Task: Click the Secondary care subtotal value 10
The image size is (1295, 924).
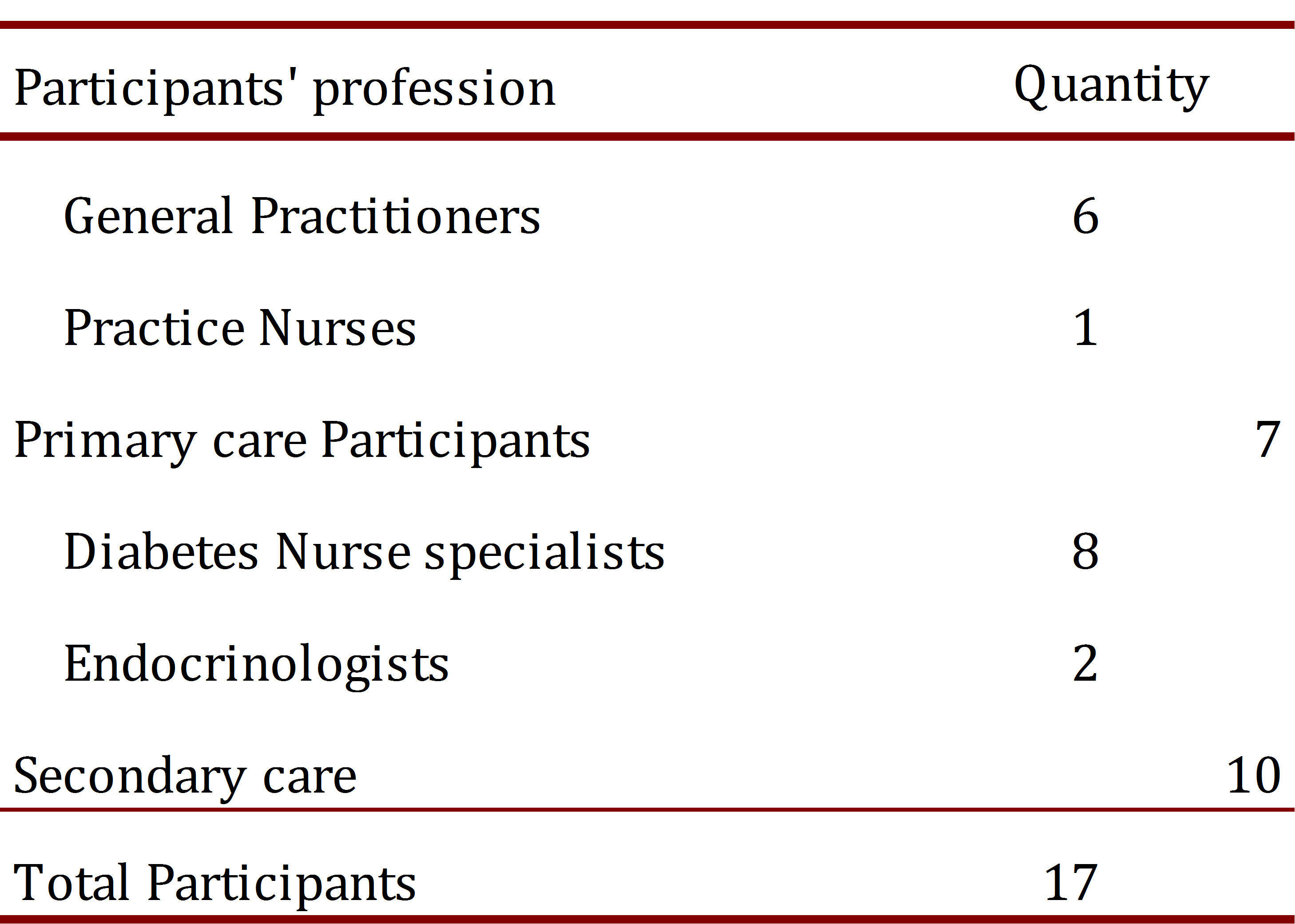Action: 1253,775
